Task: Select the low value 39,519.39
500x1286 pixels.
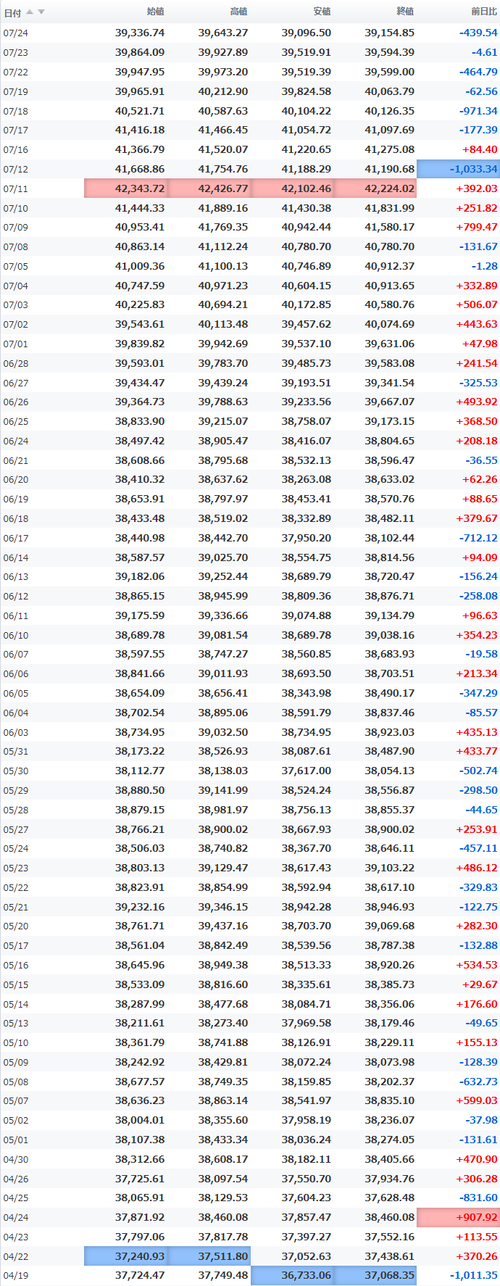Action: pos(306,71)
